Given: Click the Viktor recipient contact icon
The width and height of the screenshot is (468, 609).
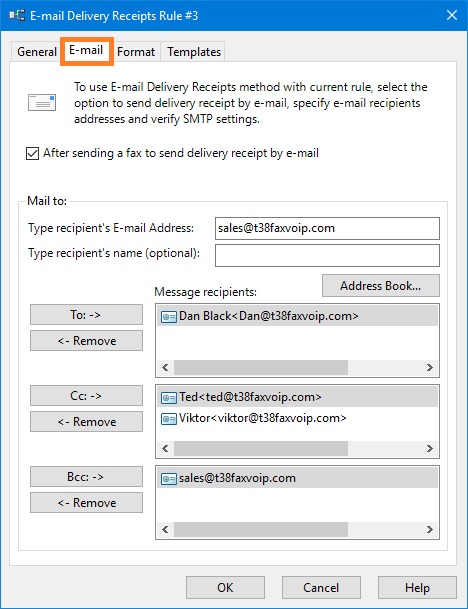Looking at the screenshot, I should [169, 419].
